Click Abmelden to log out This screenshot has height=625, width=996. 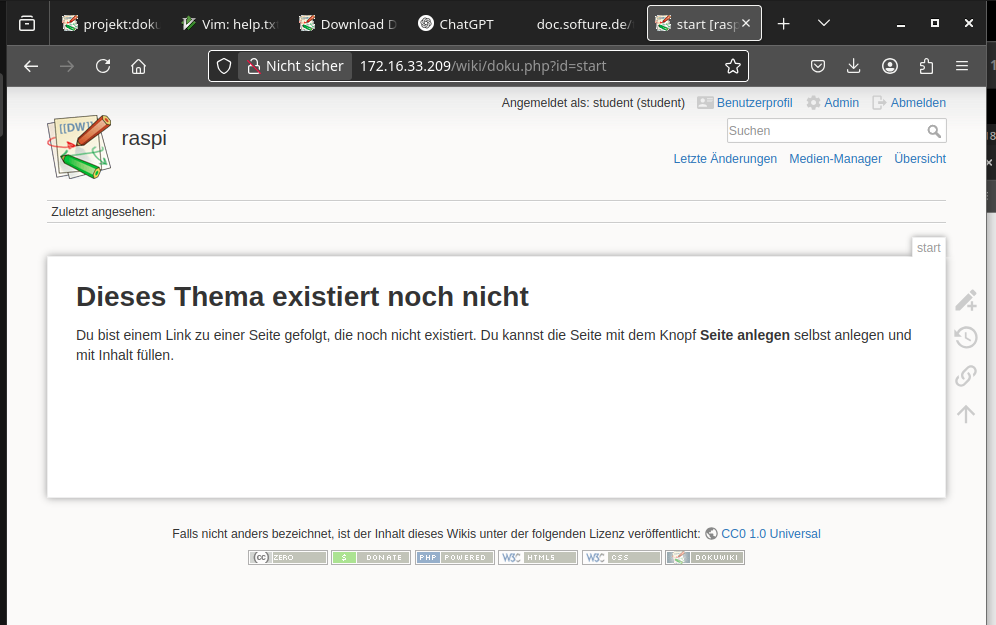[x=909, y=103]
